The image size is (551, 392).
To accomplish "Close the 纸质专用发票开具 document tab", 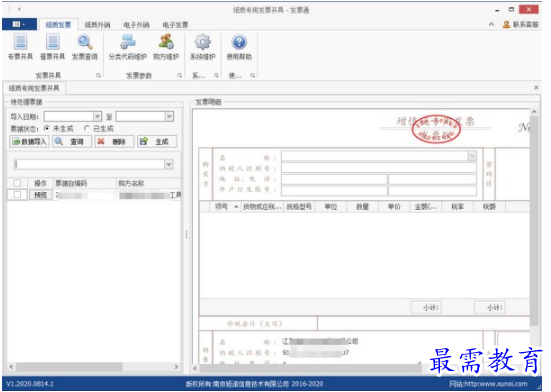I will coord(536,87).
